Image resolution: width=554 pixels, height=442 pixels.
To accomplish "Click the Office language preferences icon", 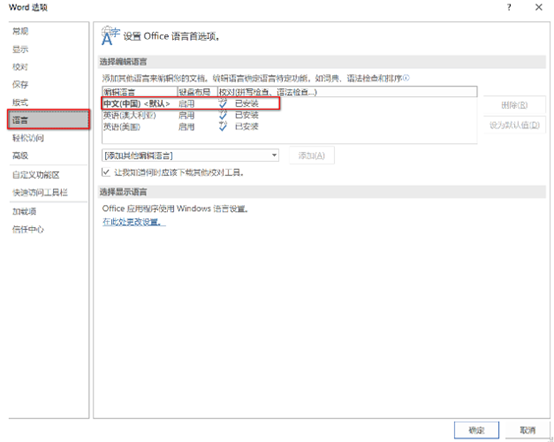I will click(110, 36).
